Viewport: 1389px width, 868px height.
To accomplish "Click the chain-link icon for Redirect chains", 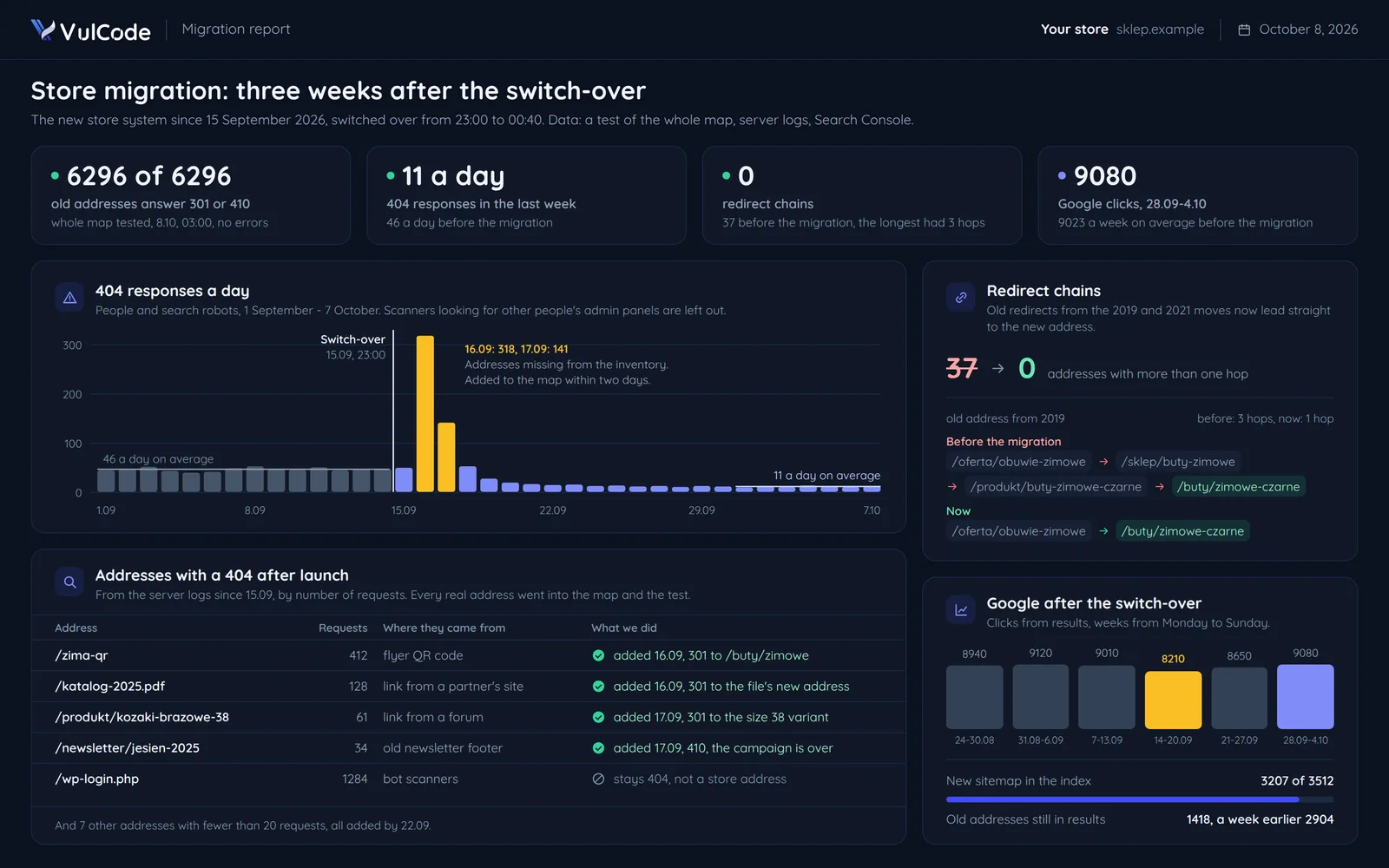I will click(x=961, y=298).
